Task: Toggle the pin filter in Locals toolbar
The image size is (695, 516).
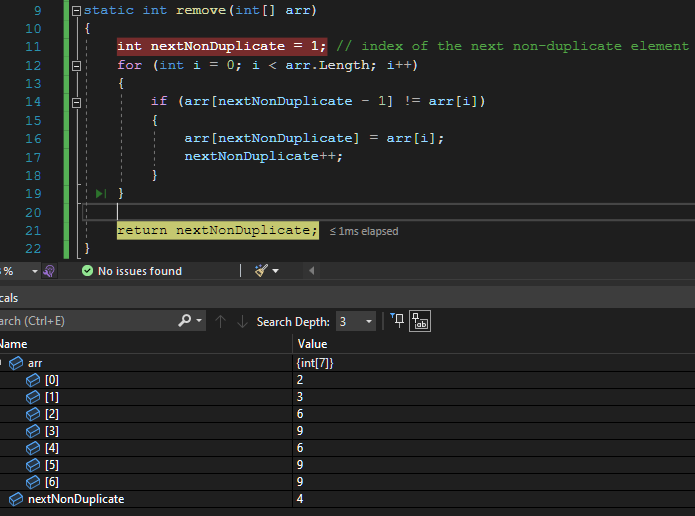Action: 397,321
